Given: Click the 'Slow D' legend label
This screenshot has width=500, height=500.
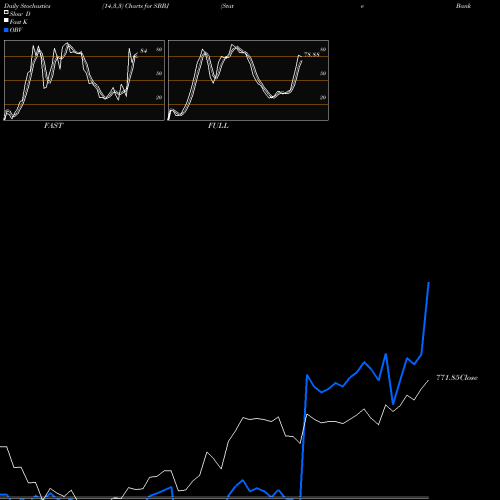Looking at the screenshot, I should tap(20, 14).
